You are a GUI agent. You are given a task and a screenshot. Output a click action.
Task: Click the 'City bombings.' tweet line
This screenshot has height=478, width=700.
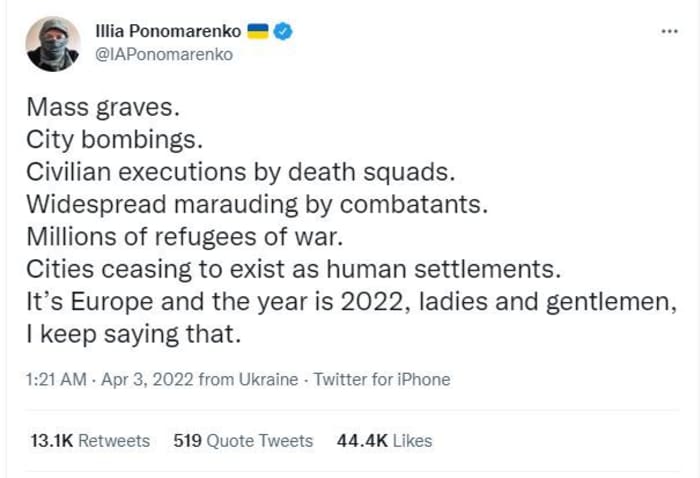click(115, 140)
